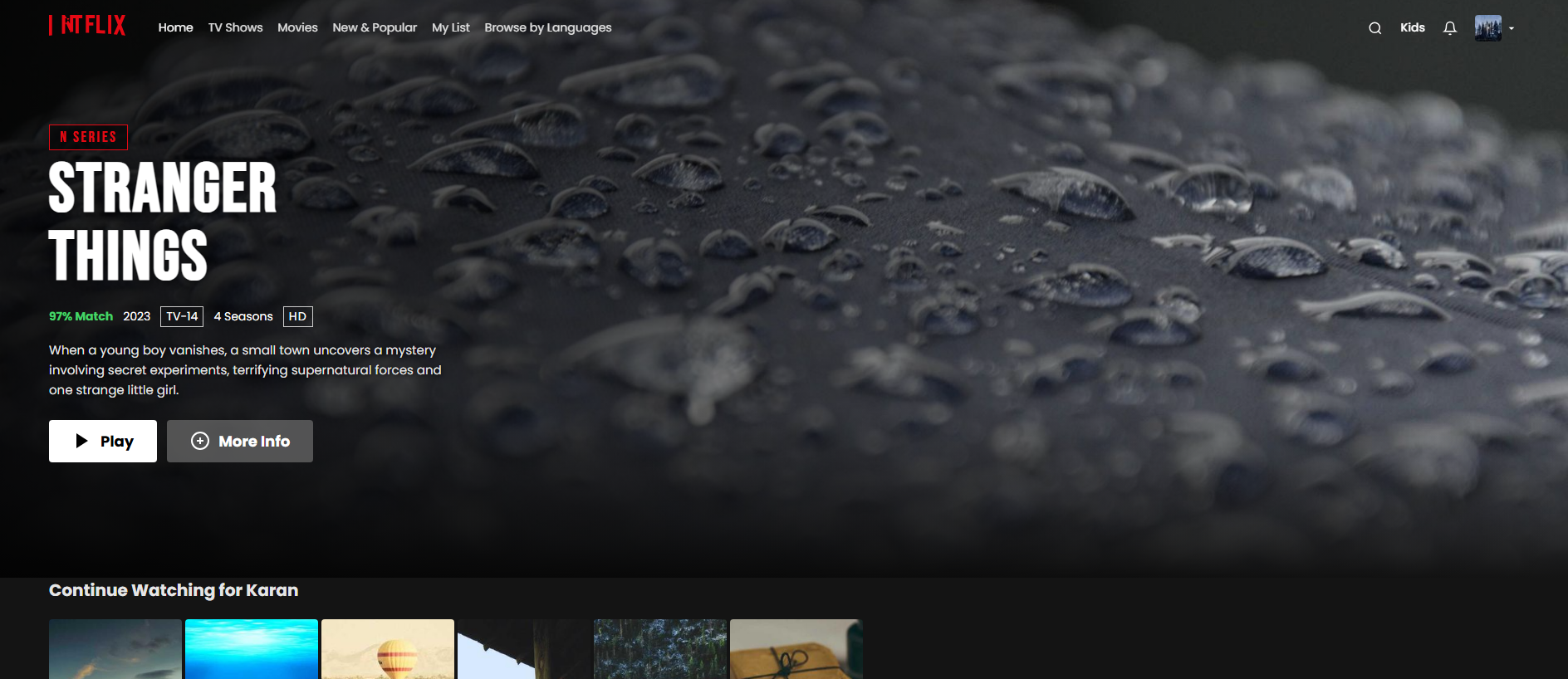
Task: Click the show synopsis paragraph
Action: point(245,370)
